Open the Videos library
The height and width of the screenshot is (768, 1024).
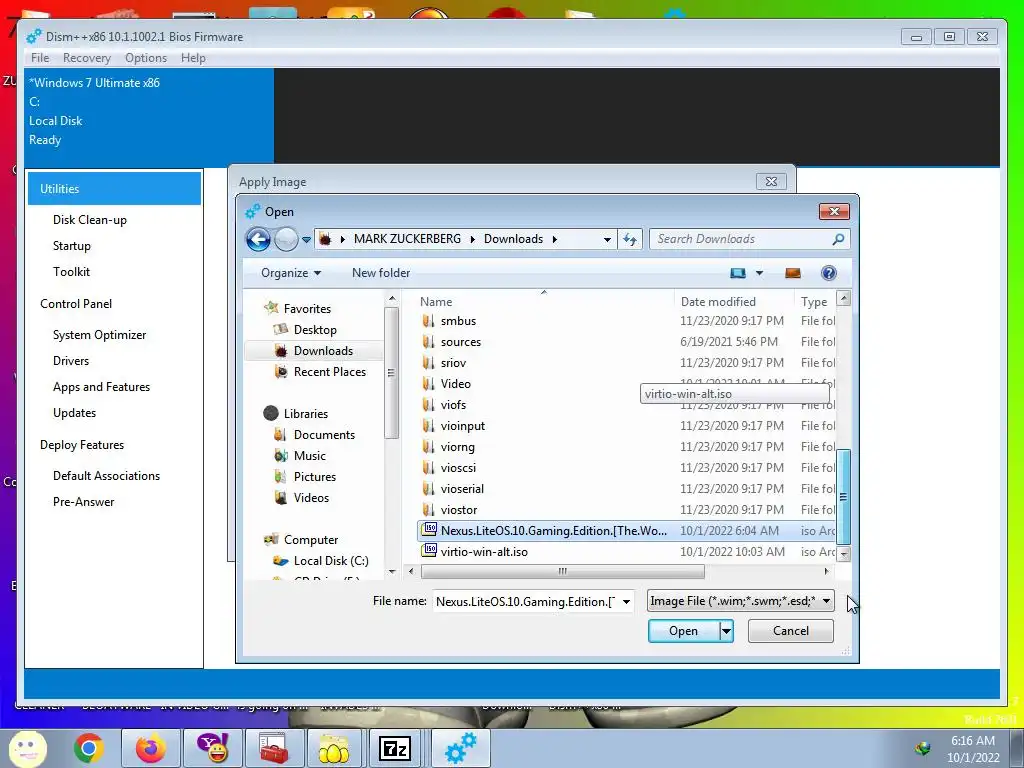[311, 498]
